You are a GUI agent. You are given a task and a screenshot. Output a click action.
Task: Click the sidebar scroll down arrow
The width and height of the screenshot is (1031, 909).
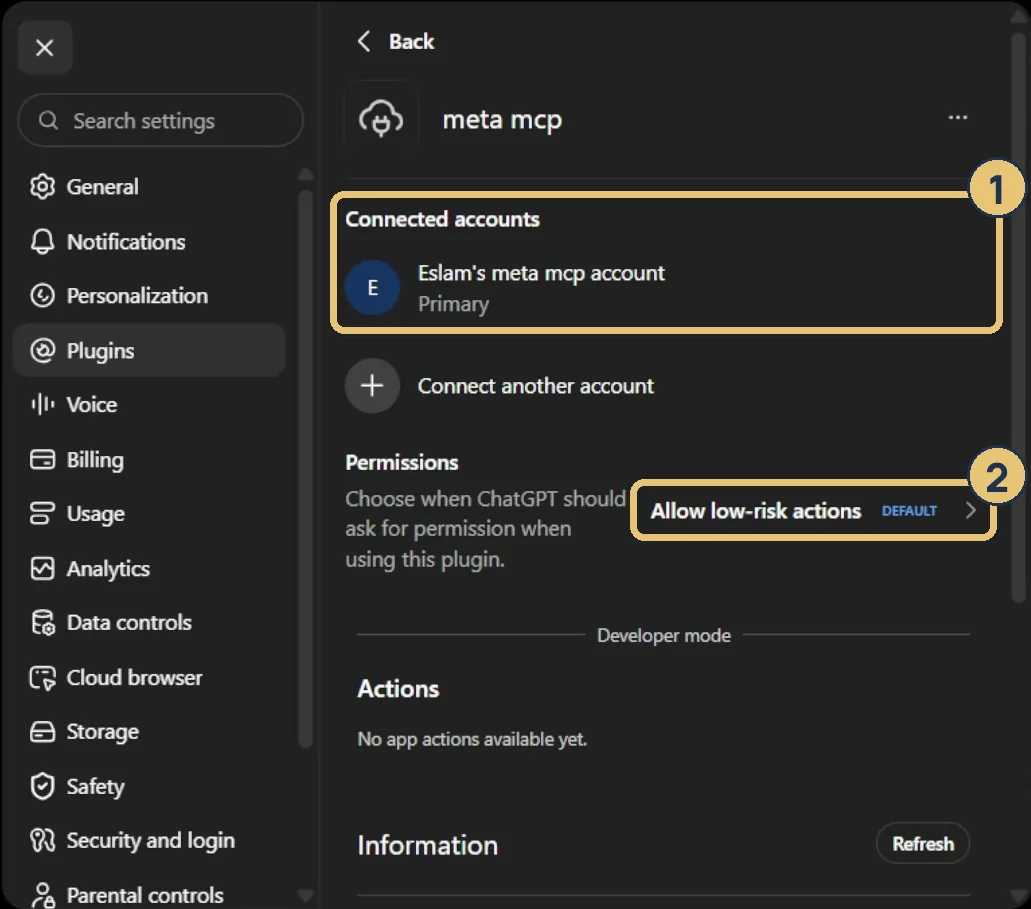(305, 895)
